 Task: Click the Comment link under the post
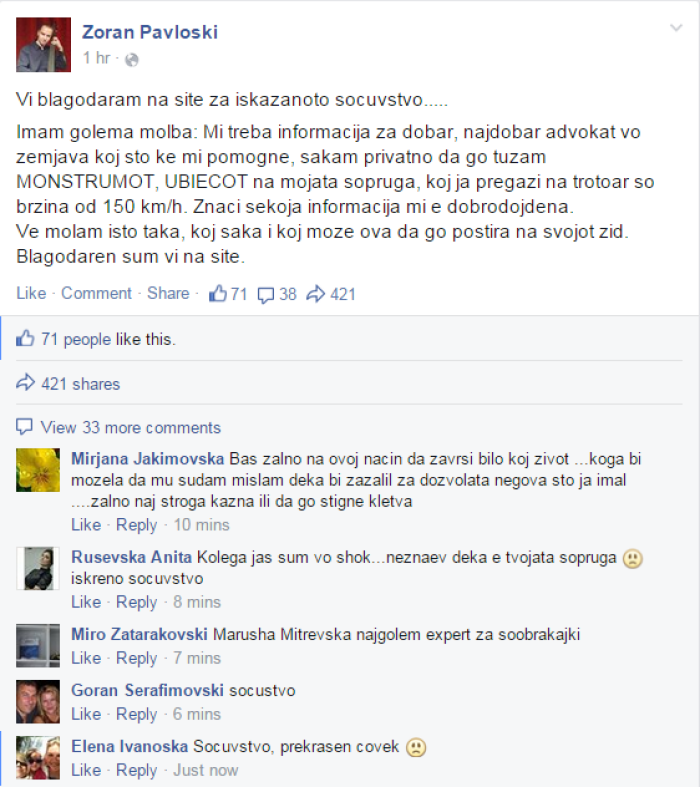pyautogui.click(x=96, y=293)
